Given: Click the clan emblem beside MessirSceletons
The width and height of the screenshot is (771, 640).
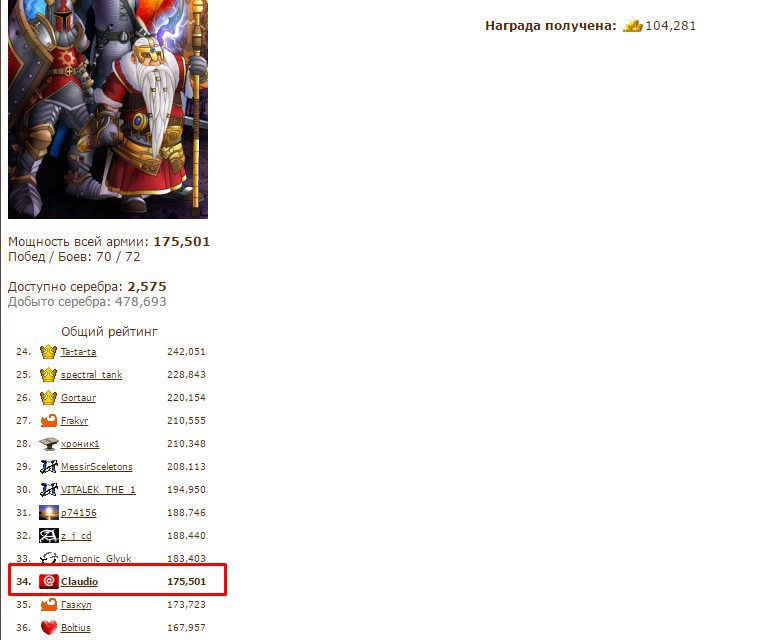Looking at the screenshot, I should tap(48, 466).
